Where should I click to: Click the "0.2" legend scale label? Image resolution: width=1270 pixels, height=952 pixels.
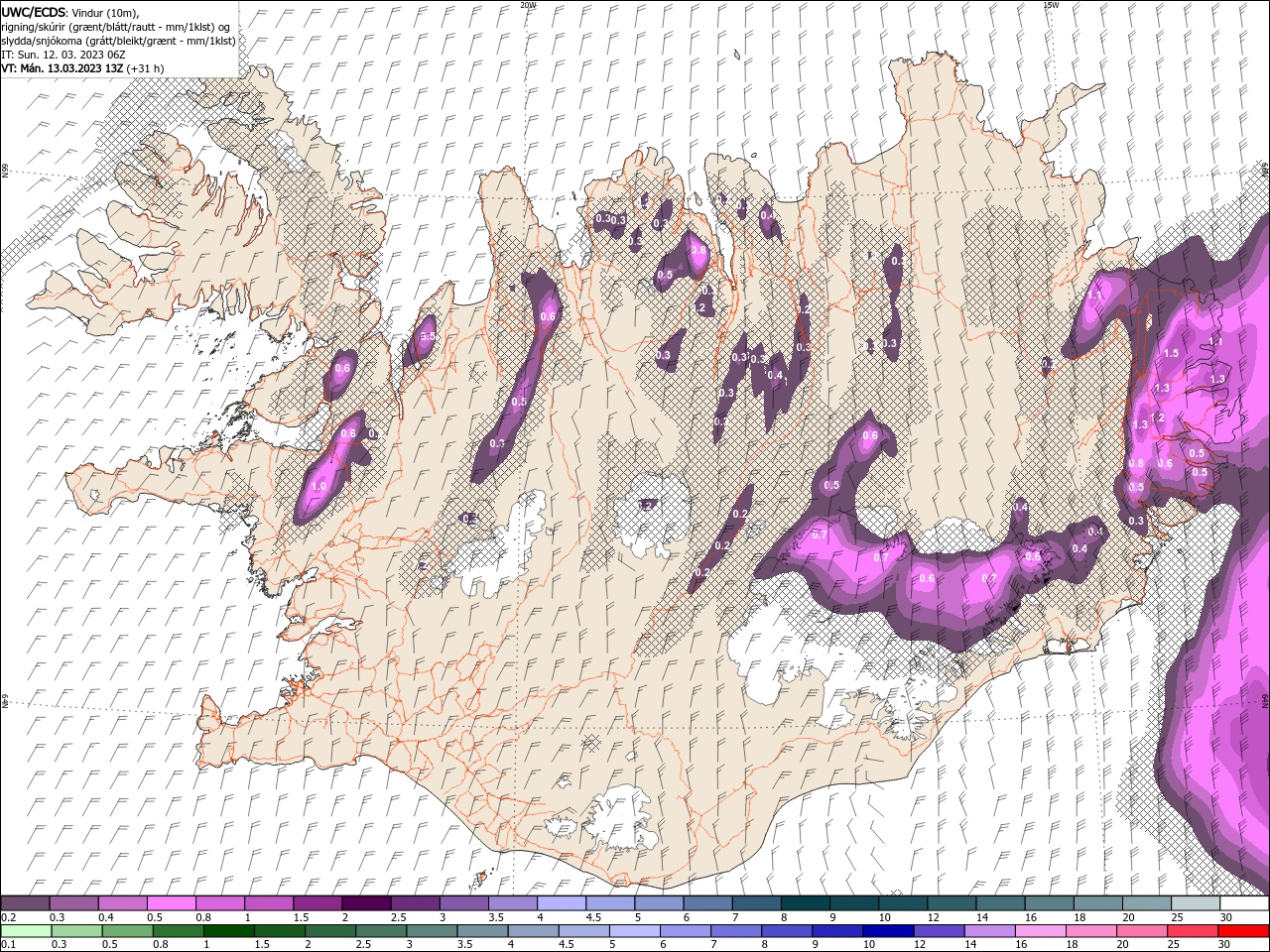click(8, 917)
